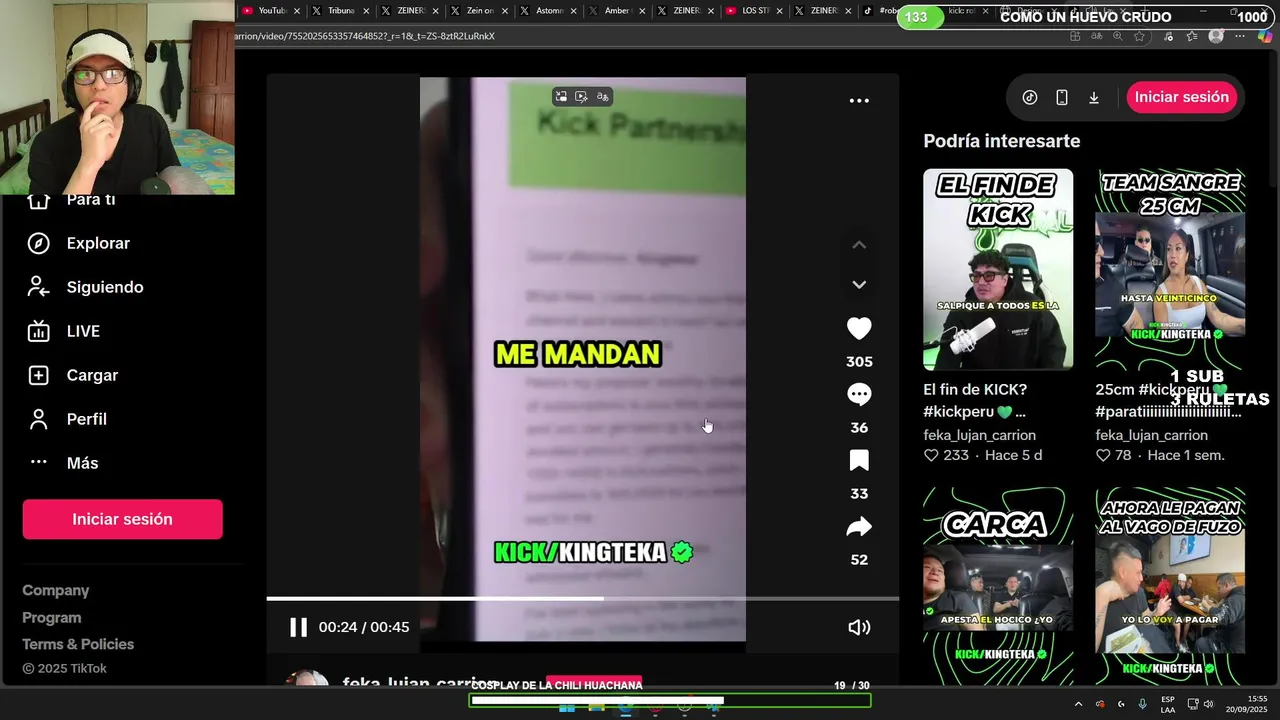Close the Tribuna browser tab

tap(366, 11)
